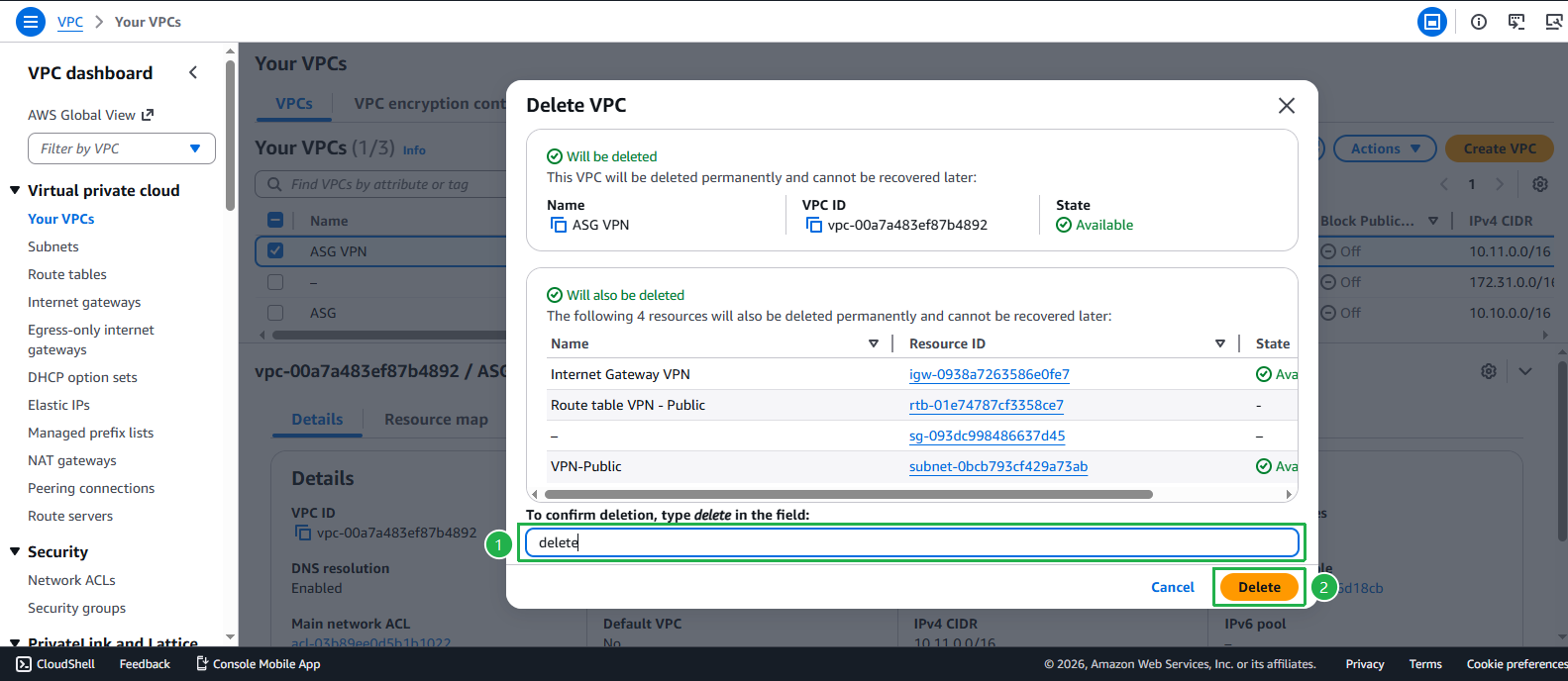Focus the Find VPCs search box
This screenshot has width=1568, height=681.
pyautogui.click(x=381, y=184)
